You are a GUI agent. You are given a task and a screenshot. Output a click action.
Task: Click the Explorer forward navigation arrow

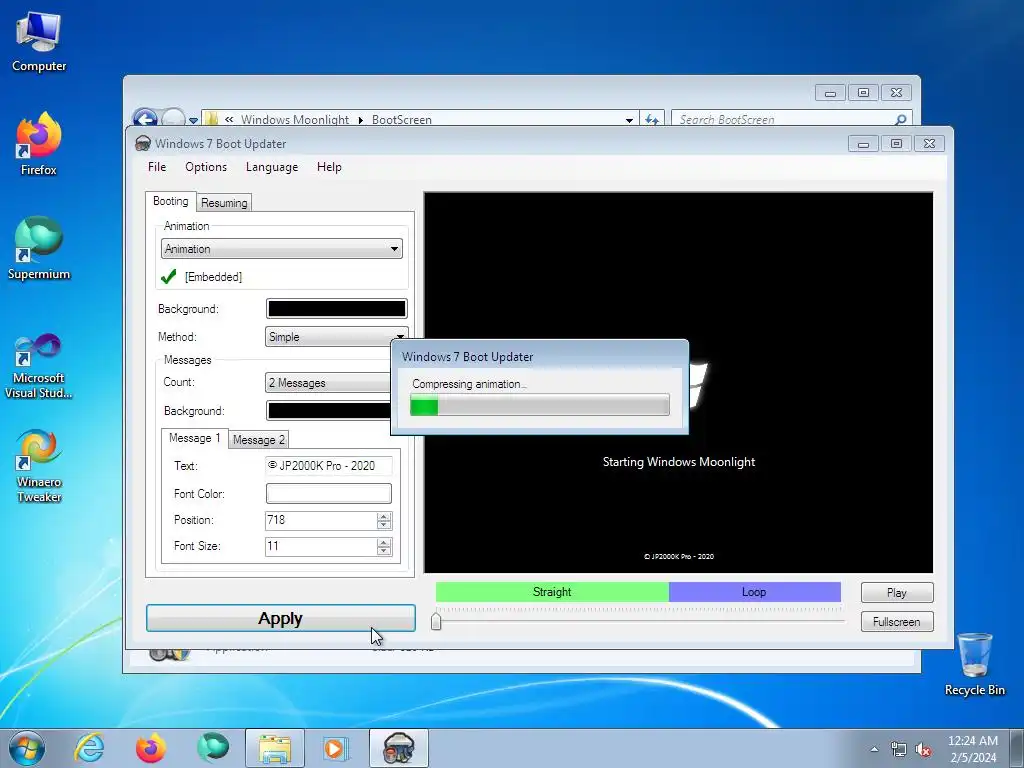coord(173,118)
